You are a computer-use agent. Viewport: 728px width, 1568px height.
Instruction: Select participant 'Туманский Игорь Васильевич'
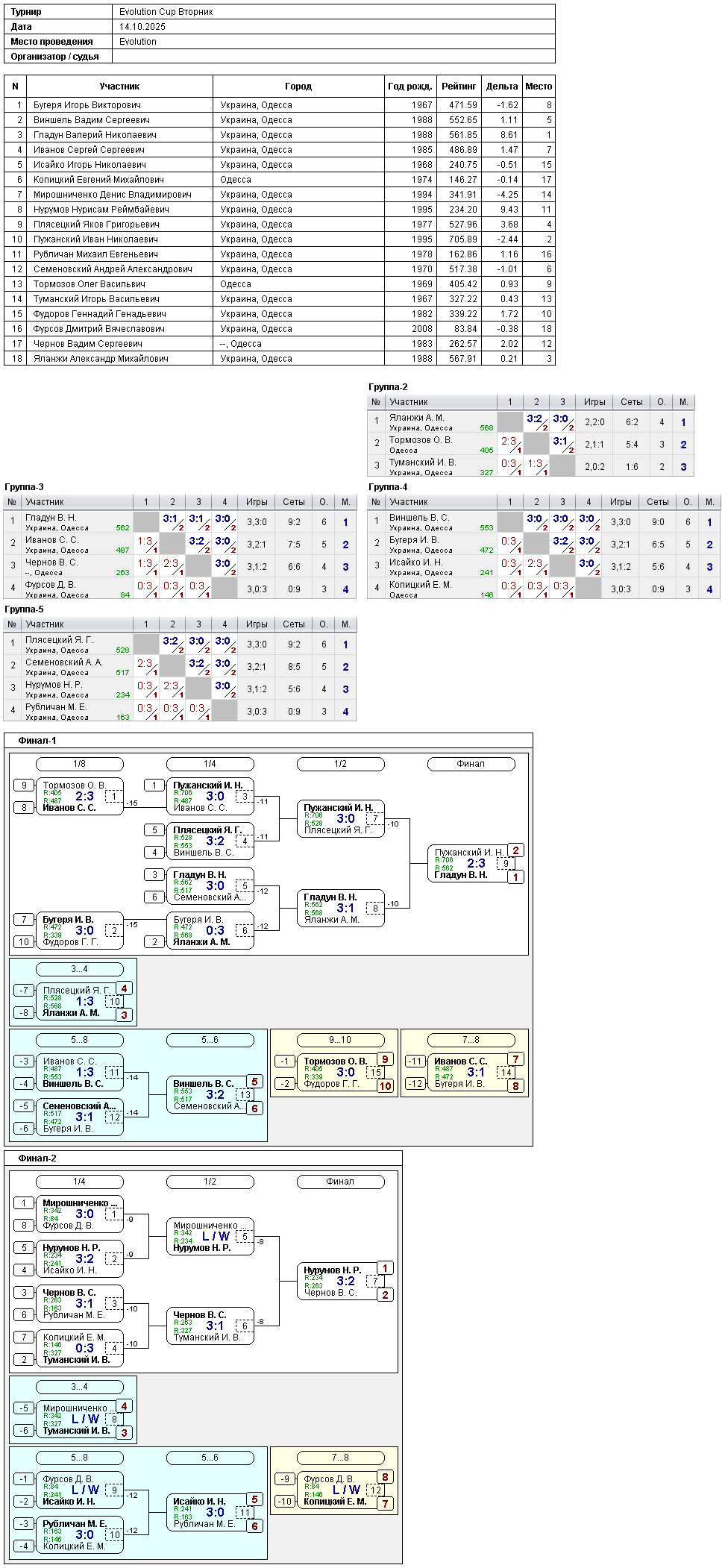click(96, 299)
